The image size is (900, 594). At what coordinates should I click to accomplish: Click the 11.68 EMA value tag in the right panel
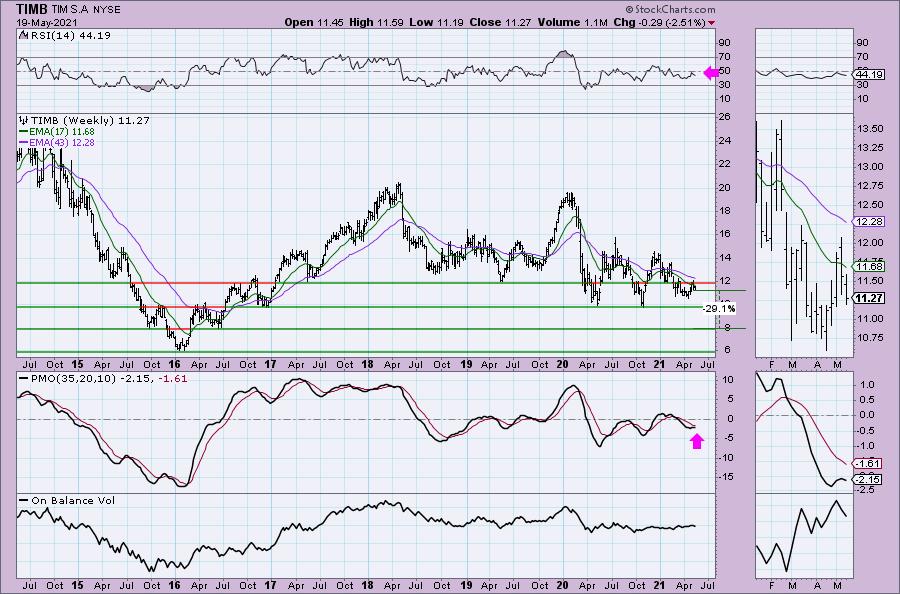[869, 267]
